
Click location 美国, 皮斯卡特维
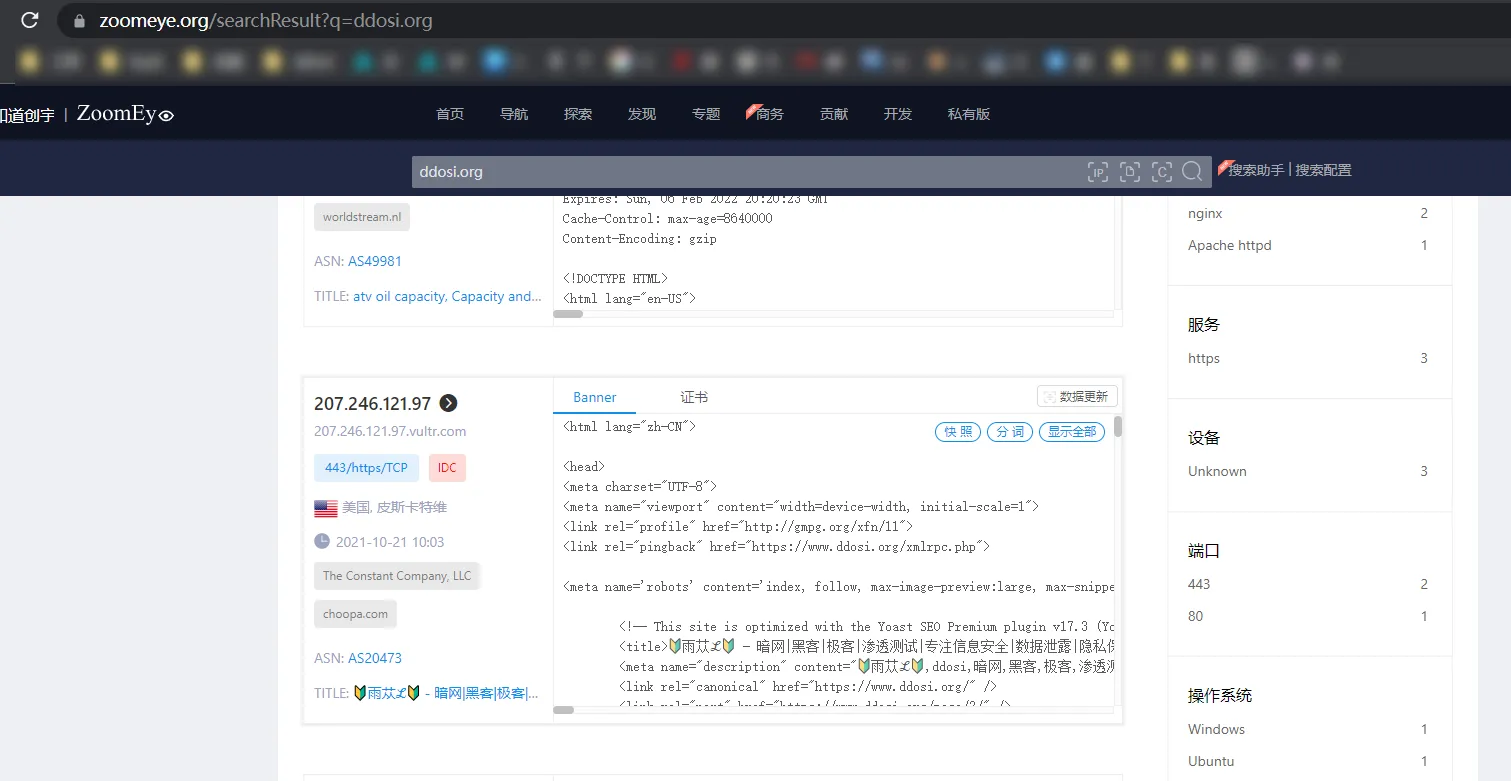click(x=394, y=508)
